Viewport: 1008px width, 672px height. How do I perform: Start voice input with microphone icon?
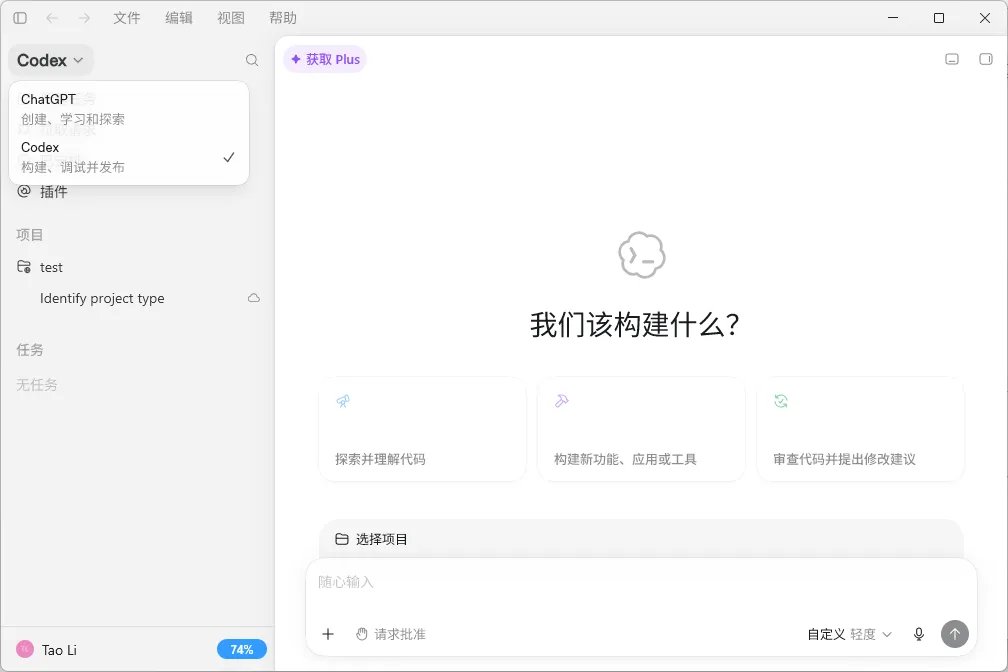[919, 634]
